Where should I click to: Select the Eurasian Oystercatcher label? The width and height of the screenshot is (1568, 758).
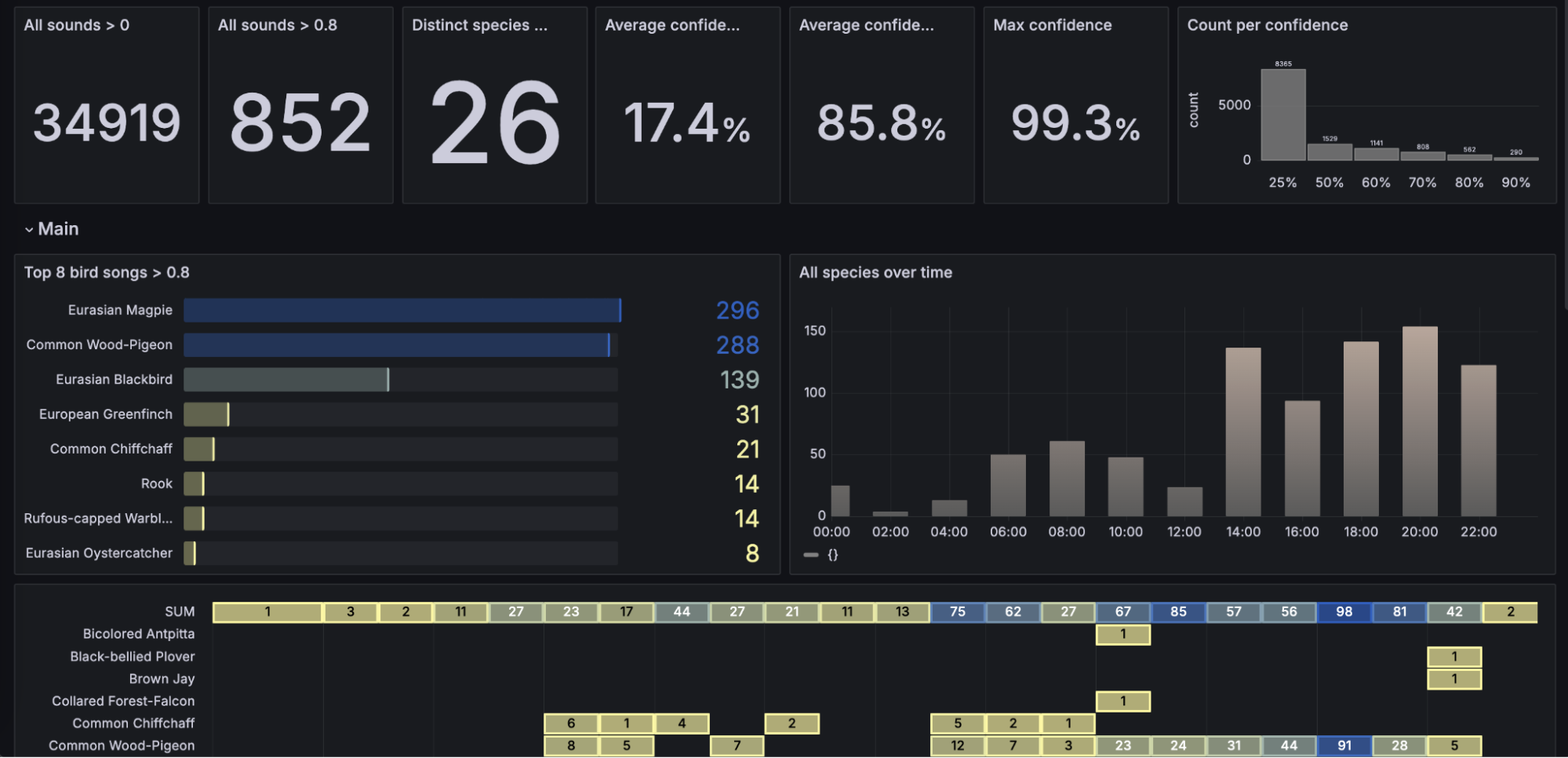(99, 552)
